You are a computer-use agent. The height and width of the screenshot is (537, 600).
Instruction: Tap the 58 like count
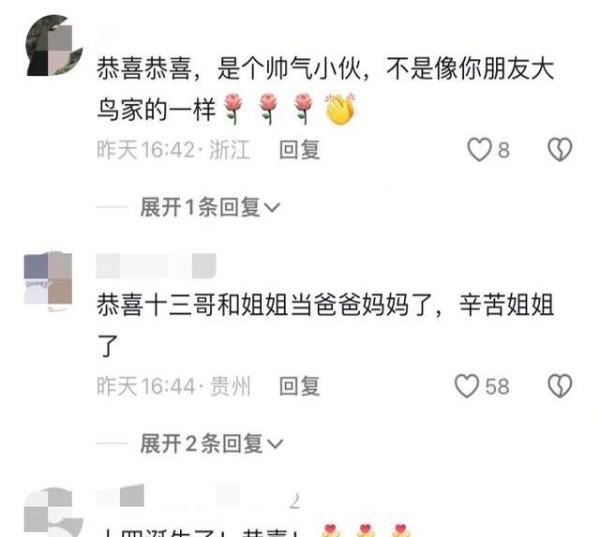point(497,386)
